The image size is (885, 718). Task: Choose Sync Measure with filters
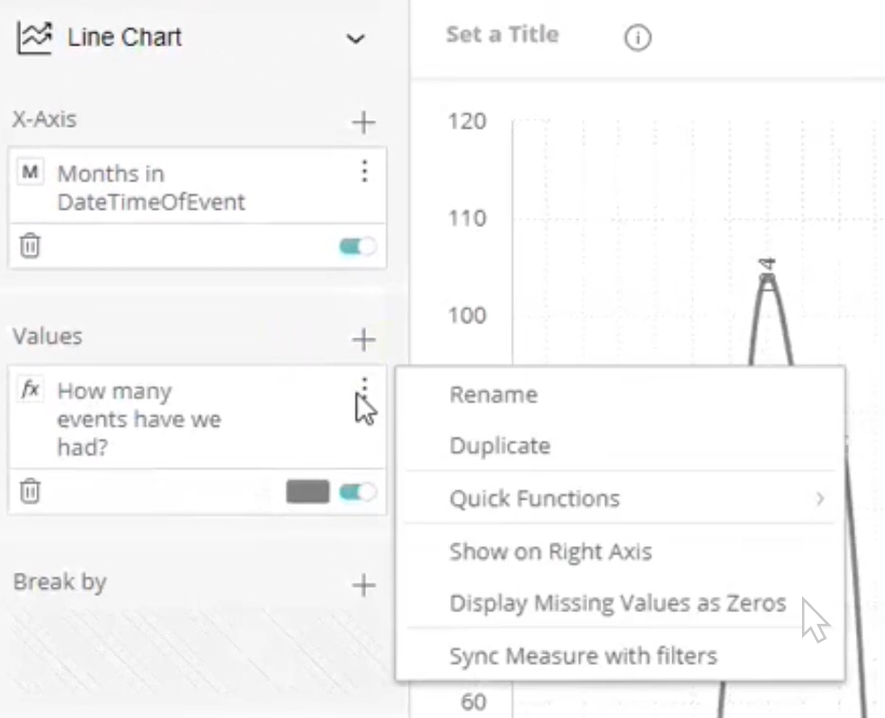pos(620,656)
